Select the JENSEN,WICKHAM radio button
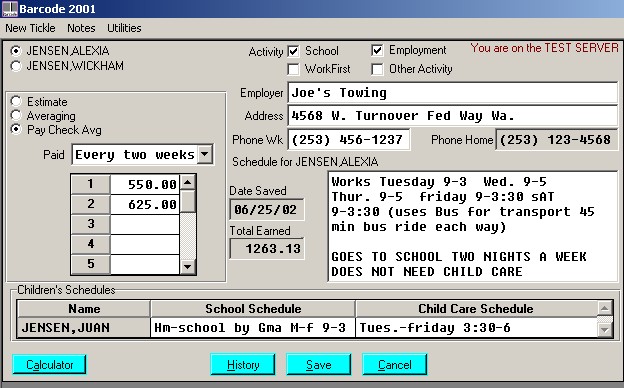The height and width of the screenshot is (388, 624). coord(16,66)
